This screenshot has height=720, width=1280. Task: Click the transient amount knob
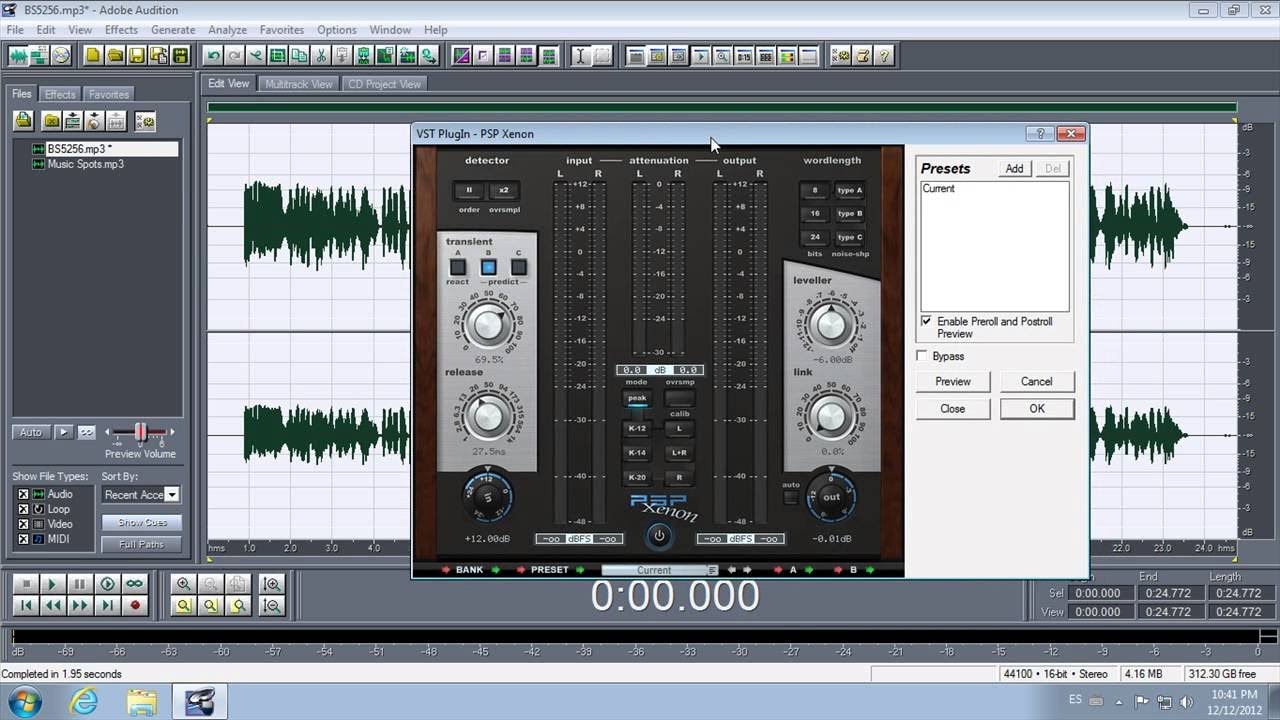pyautogui.click(x=488, y=325)
